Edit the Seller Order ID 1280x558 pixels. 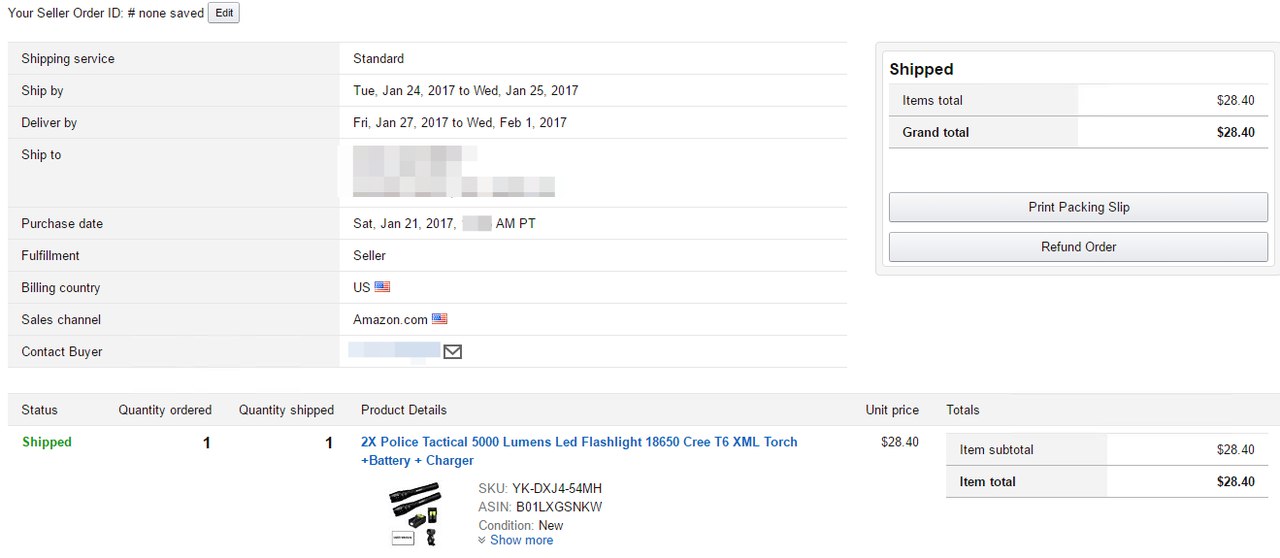224,13
